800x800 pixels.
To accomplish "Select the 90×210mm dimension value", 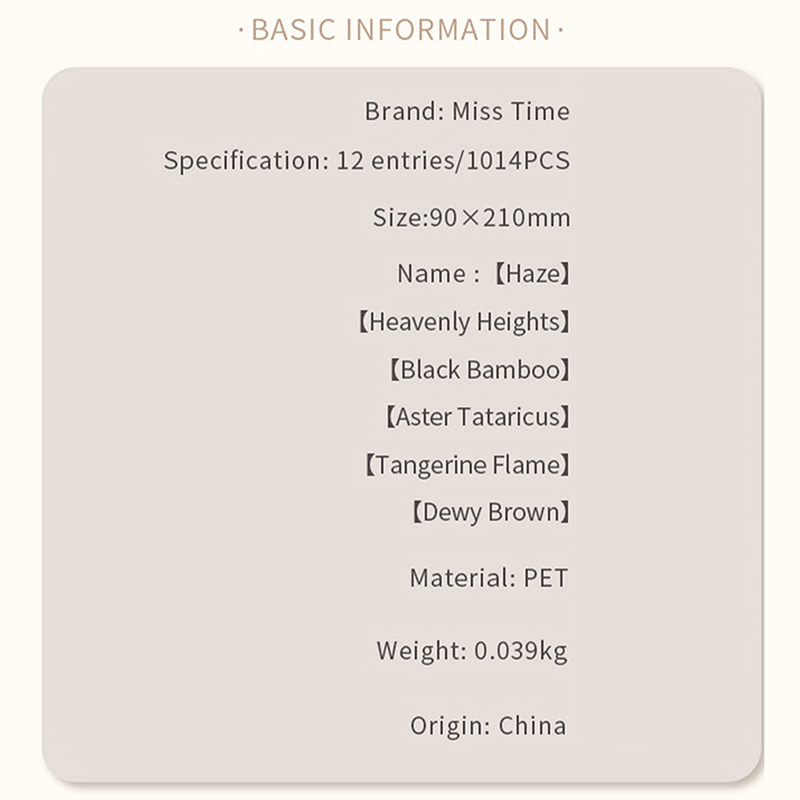I will (x=499, y=217).
